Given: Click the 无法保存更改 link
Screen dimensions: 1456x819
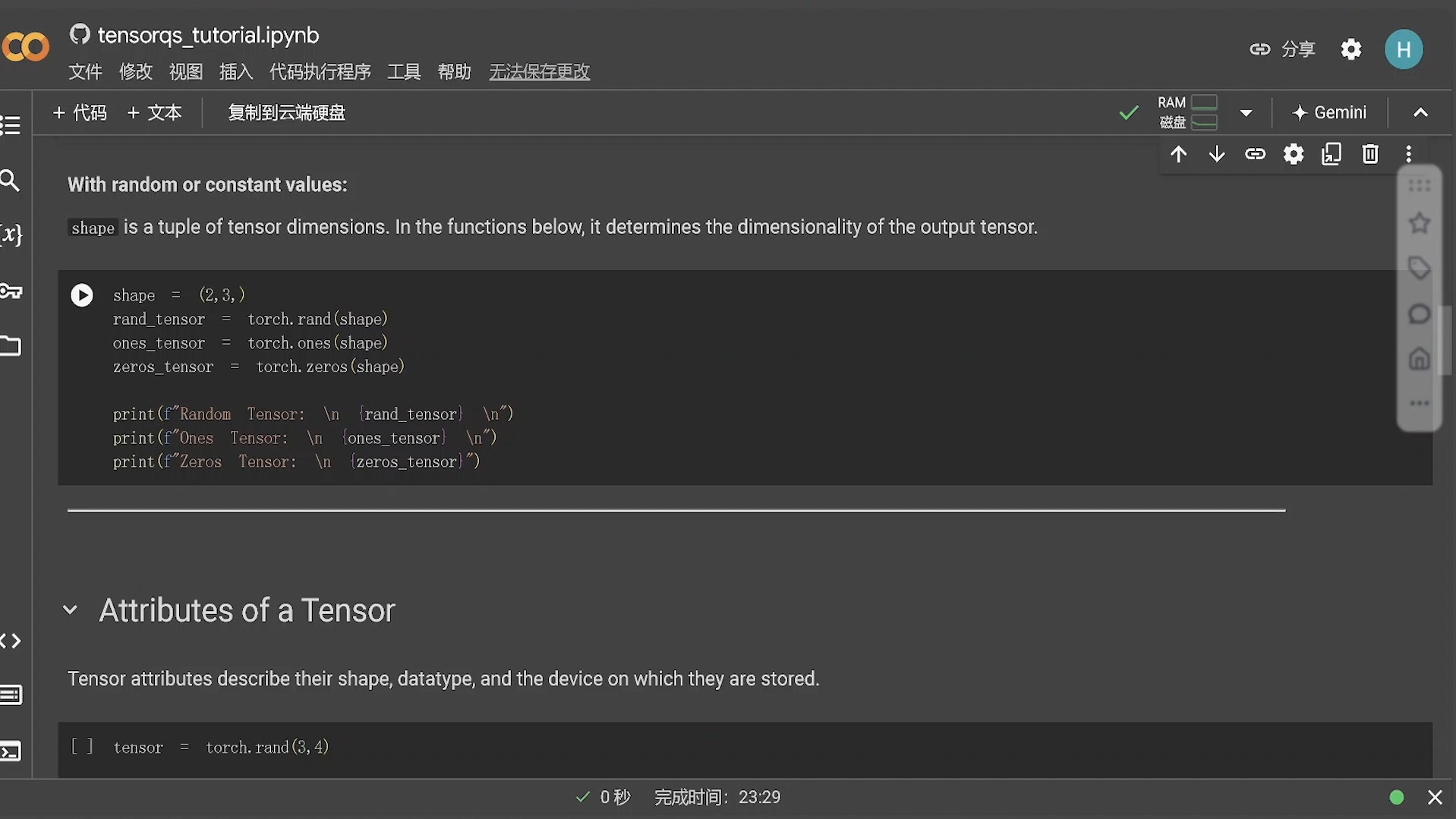Looking at the screenshot, I should point(539,71).
